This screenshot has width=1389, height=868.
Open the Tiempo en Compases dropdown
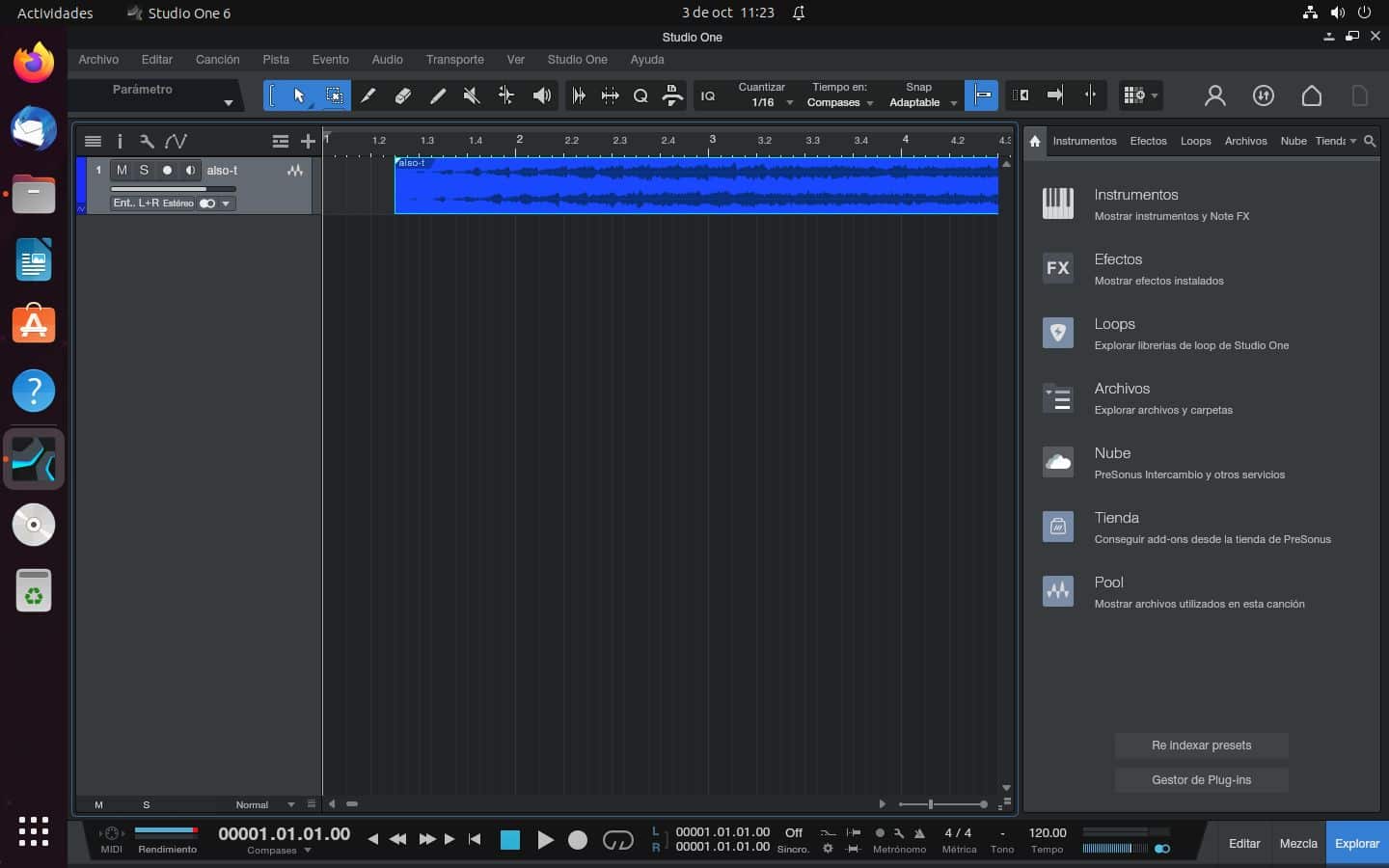(870, 103)
